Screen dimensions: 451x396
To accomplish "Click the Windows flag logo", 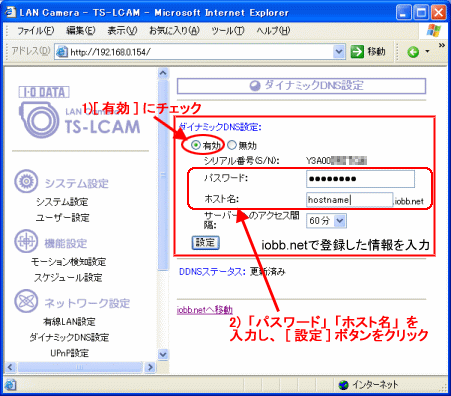I will 434,31.
